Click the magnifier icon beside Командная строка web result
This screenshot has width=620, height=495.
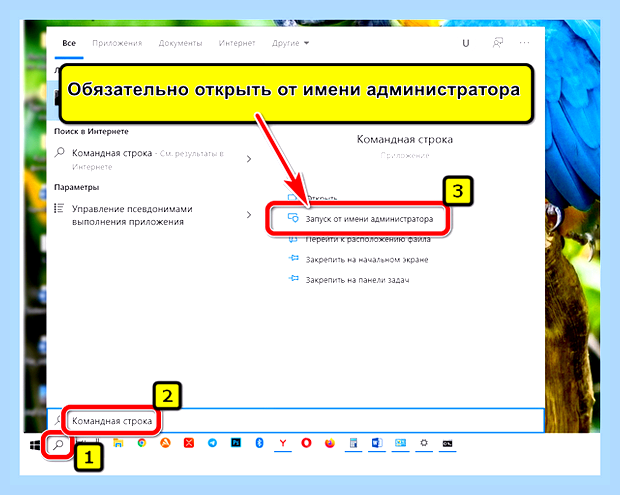click(59, 152)
